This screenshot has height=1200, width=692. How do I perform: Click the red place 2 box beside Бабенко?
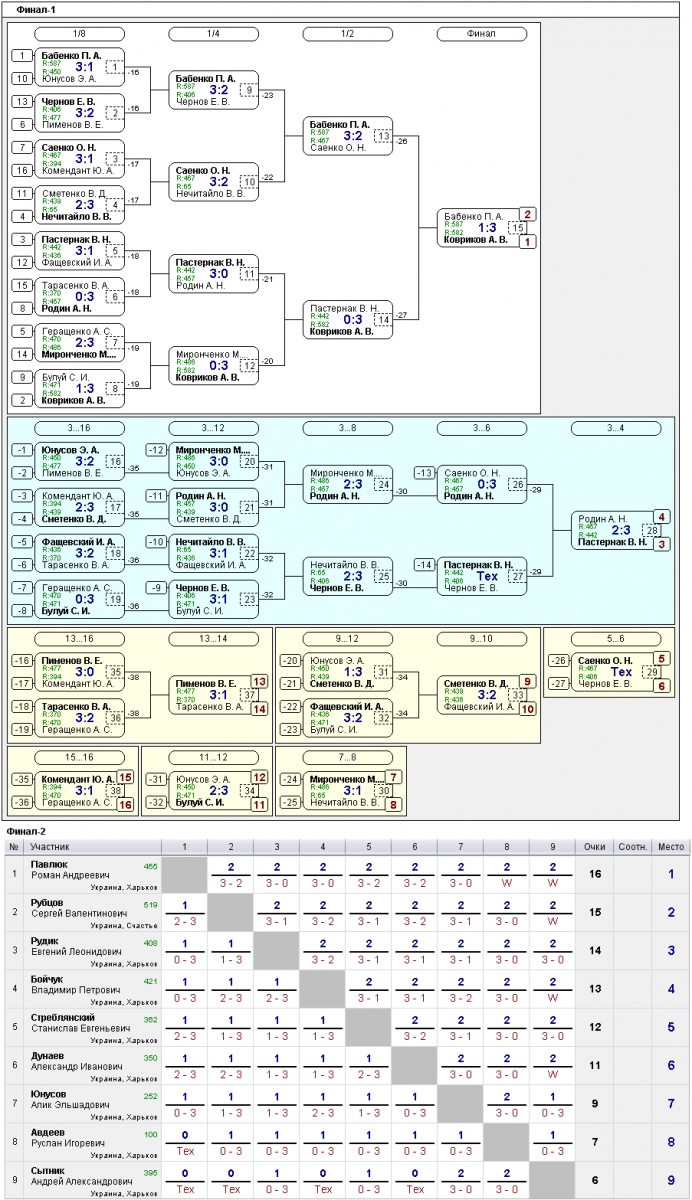pyautogui.click(x=528, y=214)
